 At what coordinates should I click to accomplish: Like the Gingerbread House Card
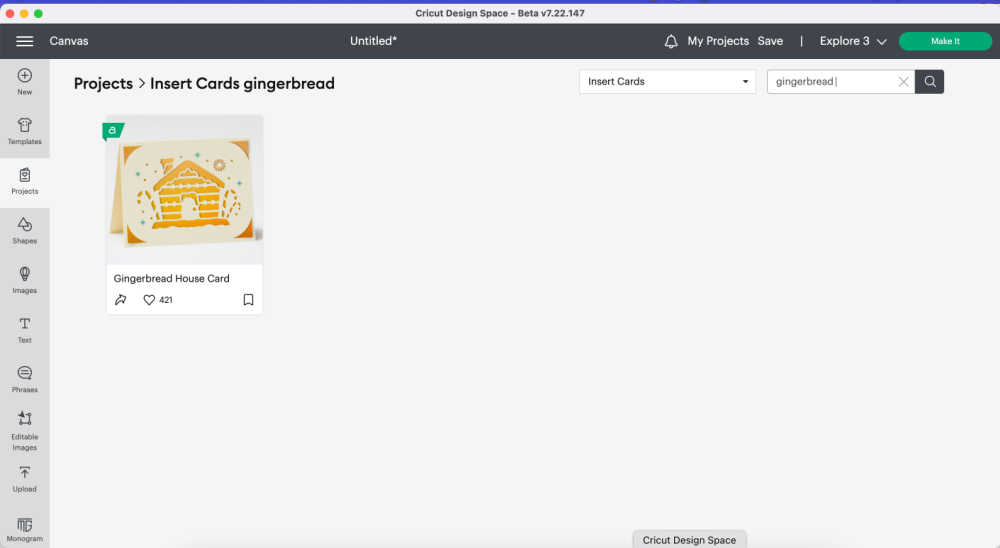point(149,300)
